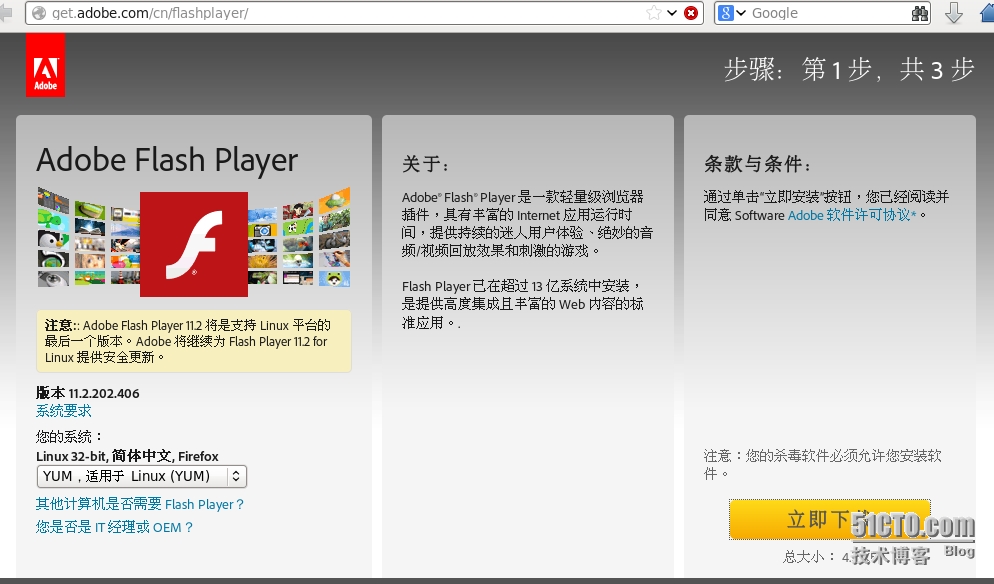The width and height of the screenshot is (994, 584).
Task: Click the 步骤: 第1步, 共3步 text
Action: coord(849,69)
